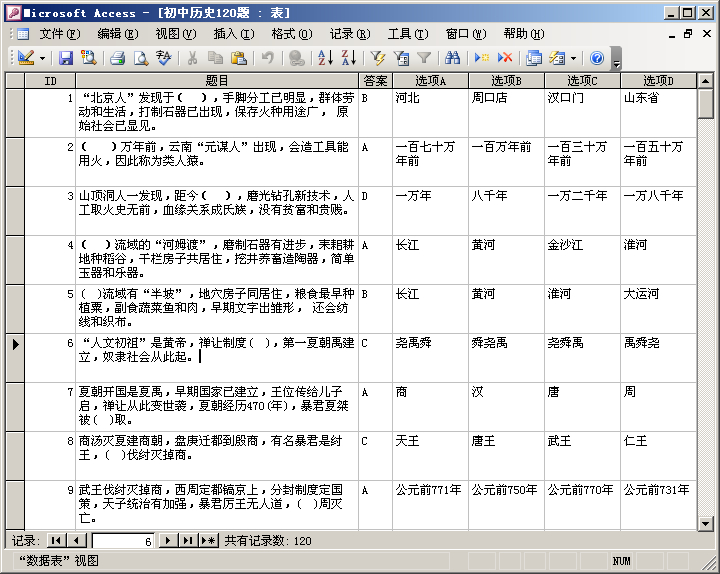Image resolution: width=720 pixels, height=574 pixels.
Task: Click the Undo arrow icon
Action: [268, 58]
